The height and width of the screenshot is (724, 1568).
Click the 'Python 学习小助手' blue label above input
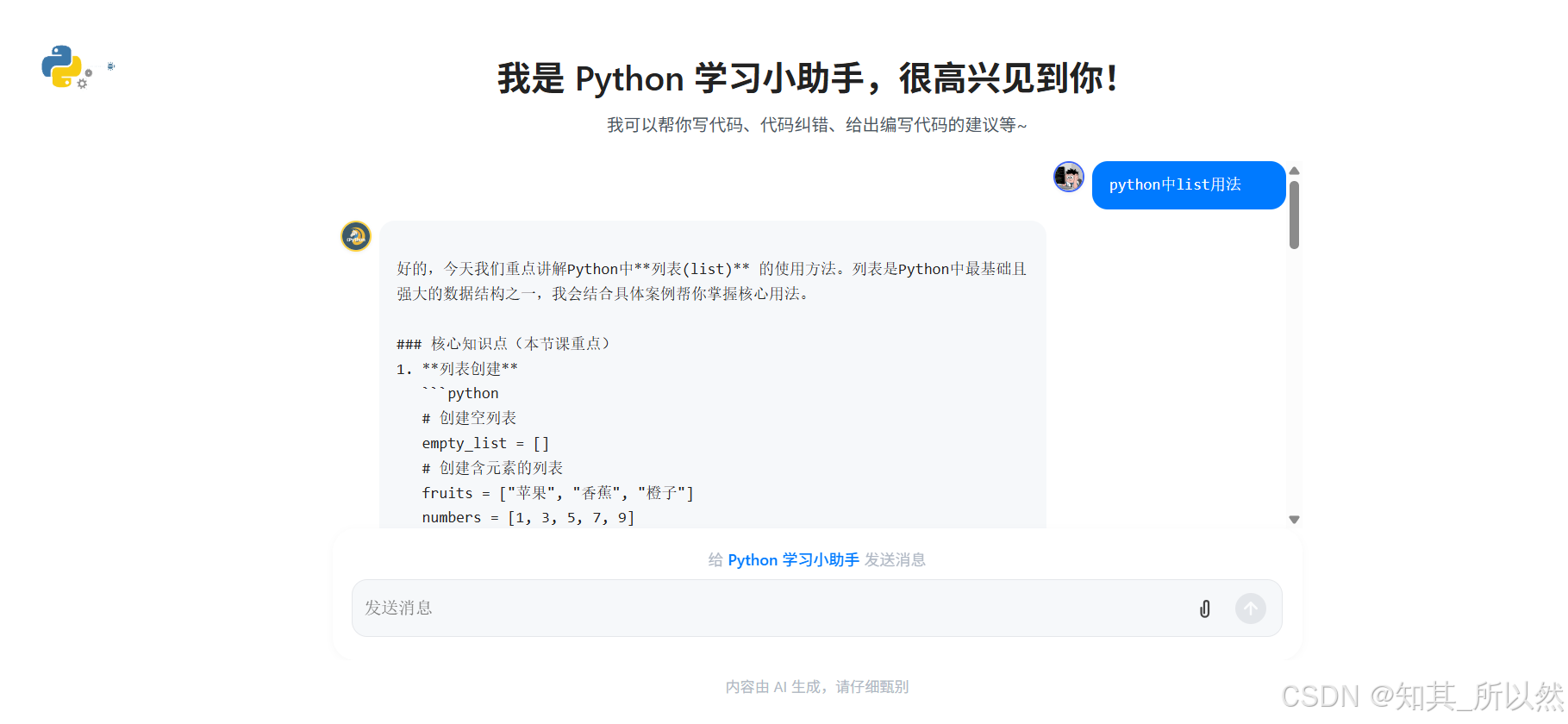coord(793,560)
